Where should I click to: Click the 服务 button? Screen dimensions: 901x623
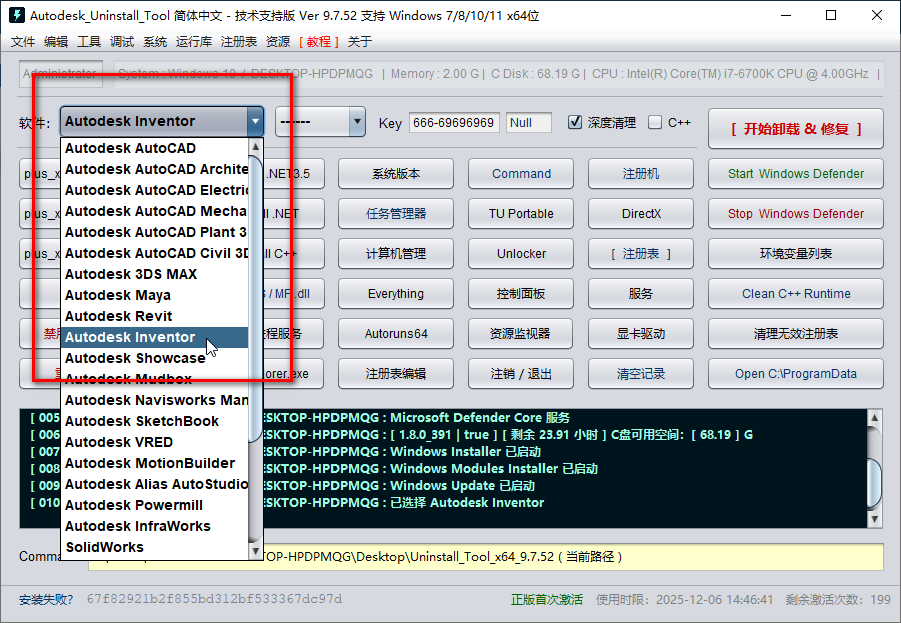[641, 294]
